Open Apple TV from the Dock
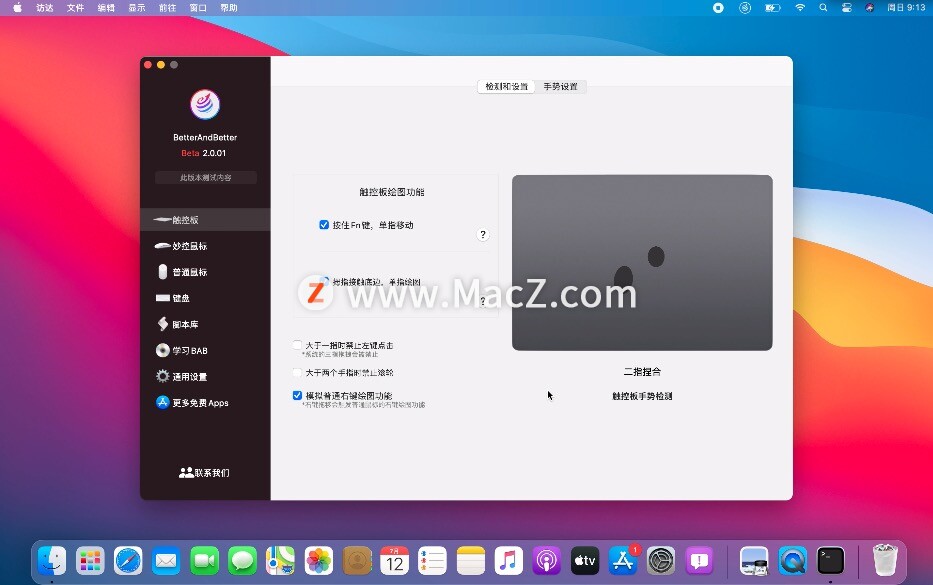The height and width of the screenshot is (585, 933). tap(585, 561)
